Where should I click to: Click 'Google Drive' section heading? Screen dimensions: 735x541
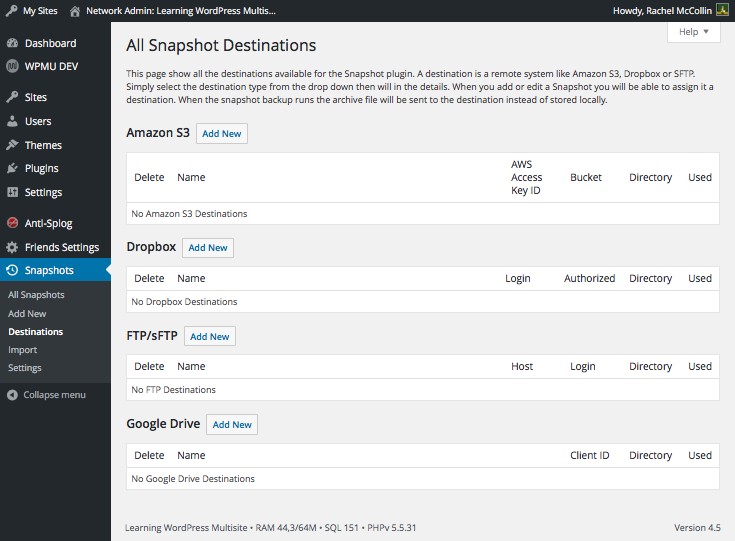click(163, 424)
